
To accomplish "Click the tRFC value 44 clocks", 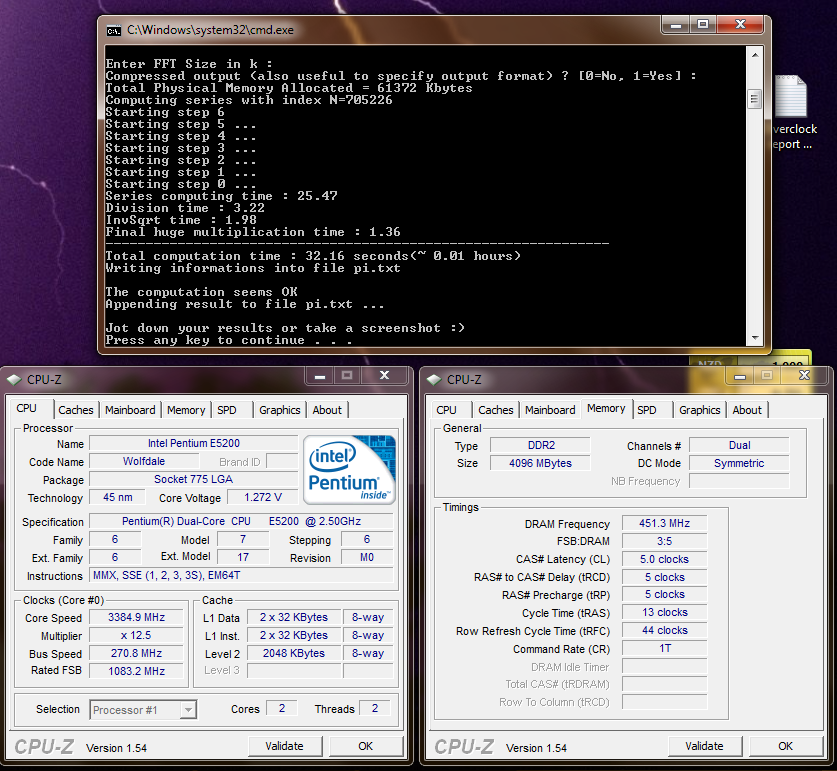I will [665, 631].
